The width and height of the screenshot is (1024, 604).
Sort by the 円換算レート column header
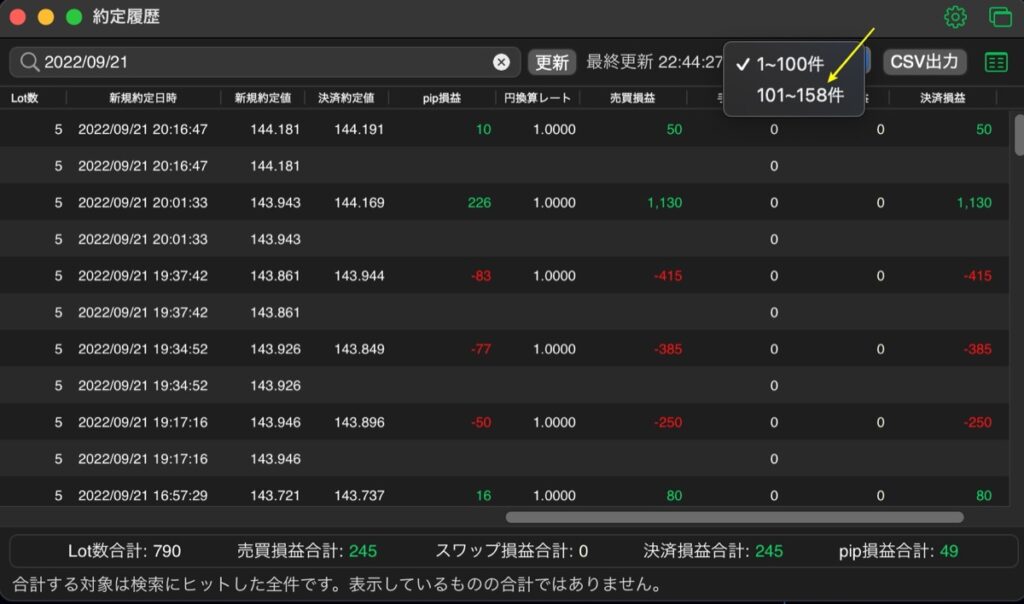[x=537, y=98]
